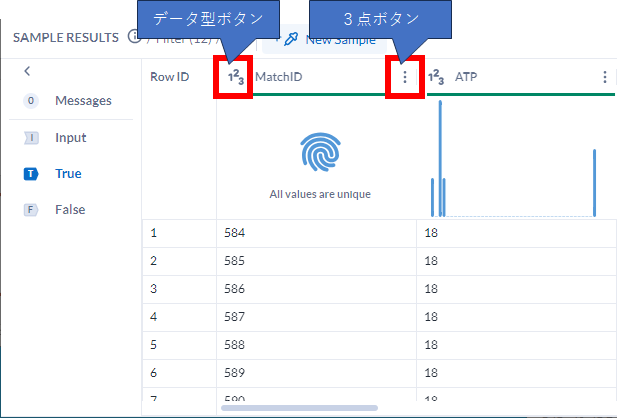Viewport: 617px width, 418px height.
Task: Select the Messages tab
Action: coord(83,101)
